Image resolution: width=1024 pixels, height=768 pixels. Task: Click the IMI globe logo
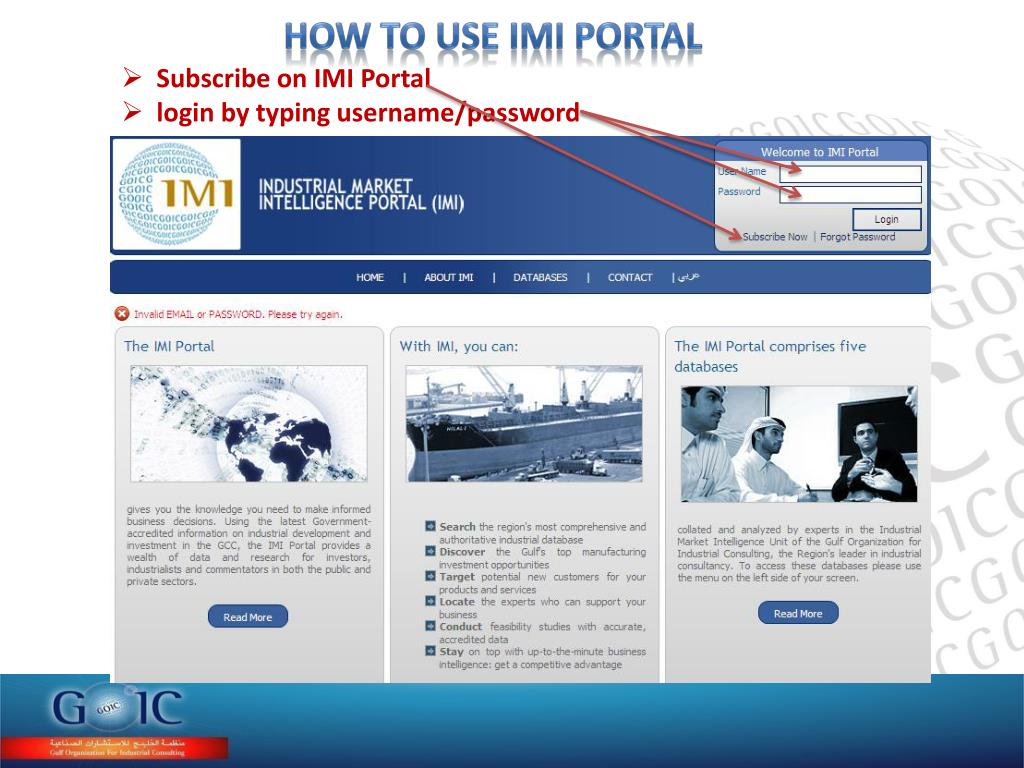coord(176,194)
